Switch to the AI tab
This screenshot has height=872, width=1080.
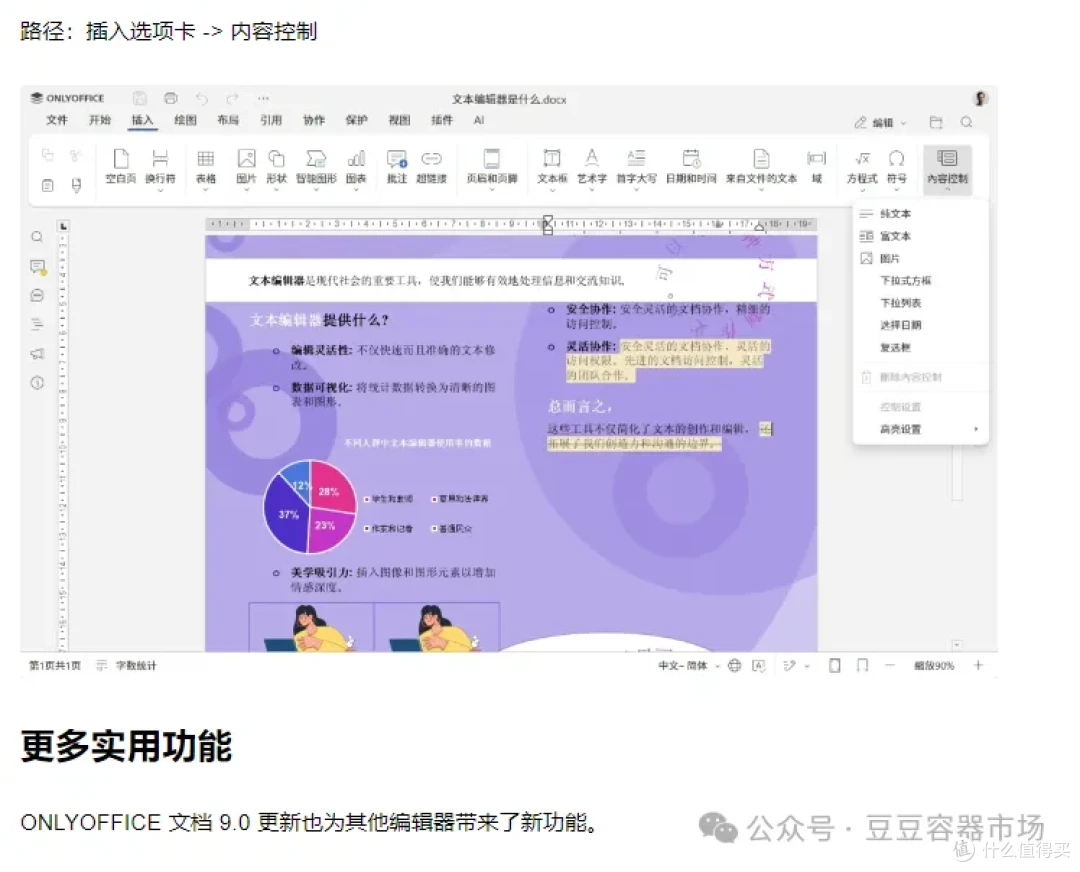pos(479,120)
